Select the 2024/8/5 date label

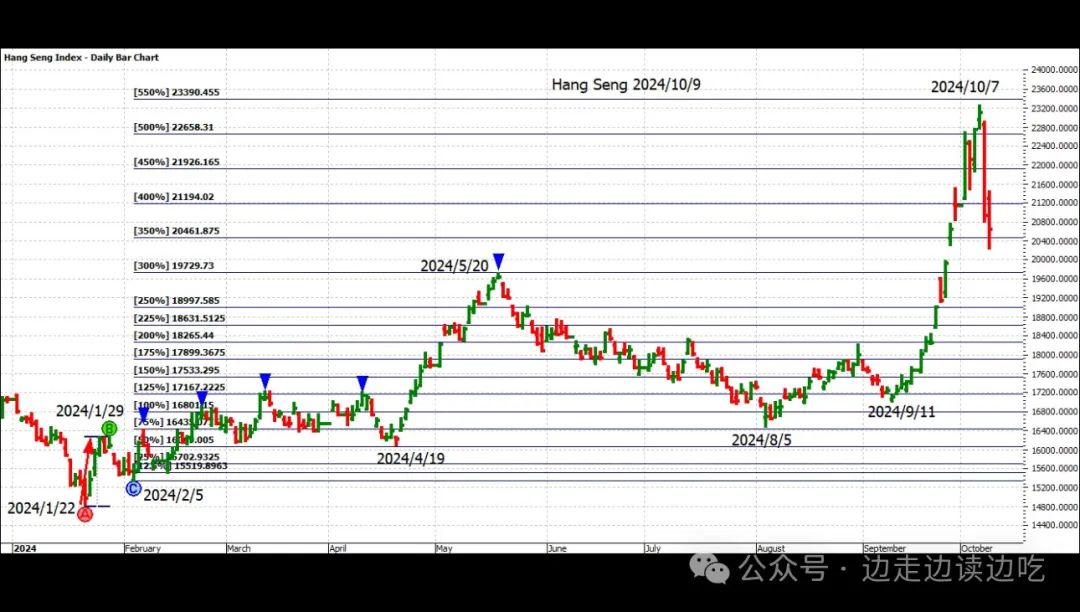coord(761,440)
